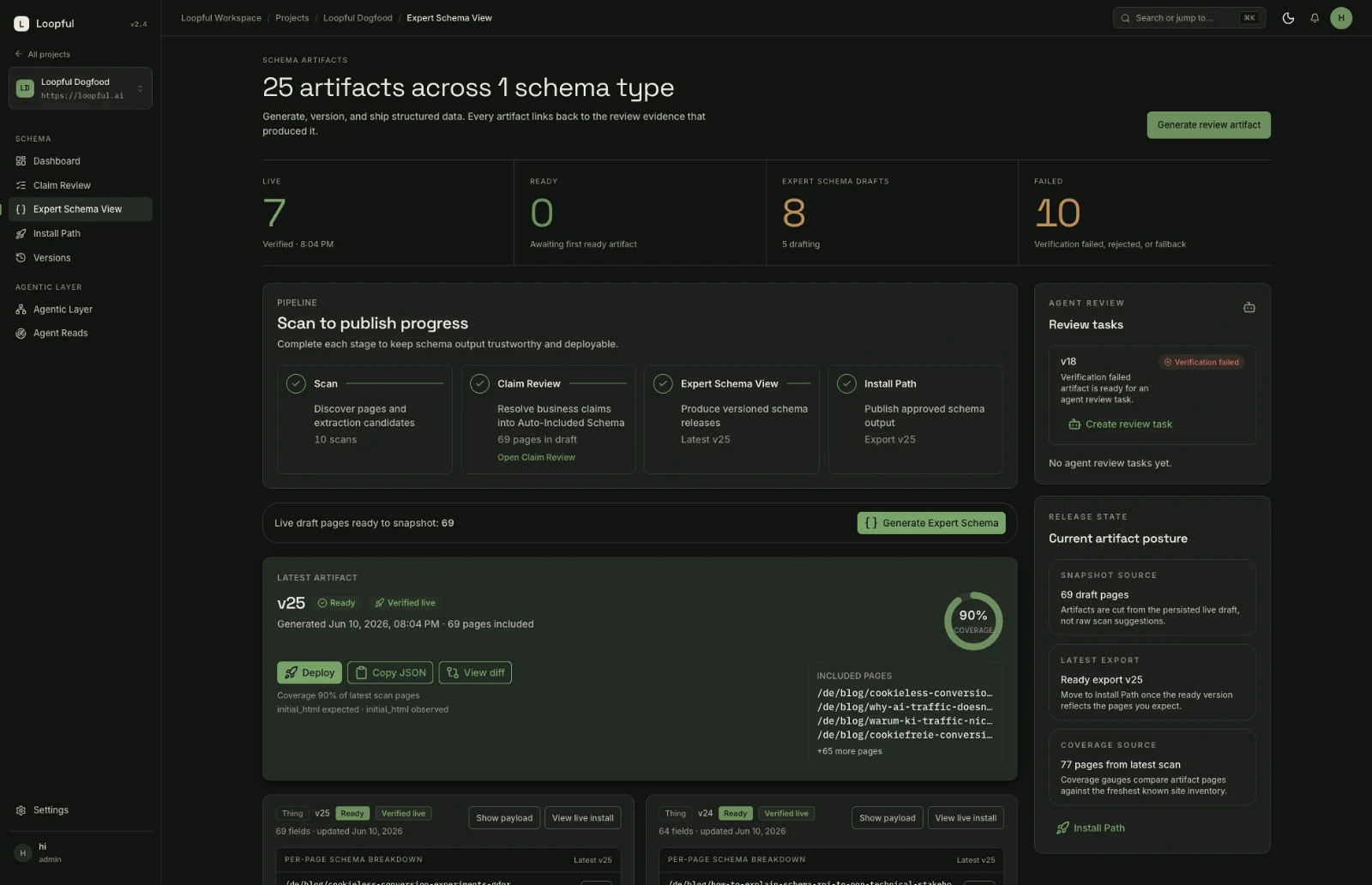Click the Install Path rocket icon in sidebar

[21, 233]
